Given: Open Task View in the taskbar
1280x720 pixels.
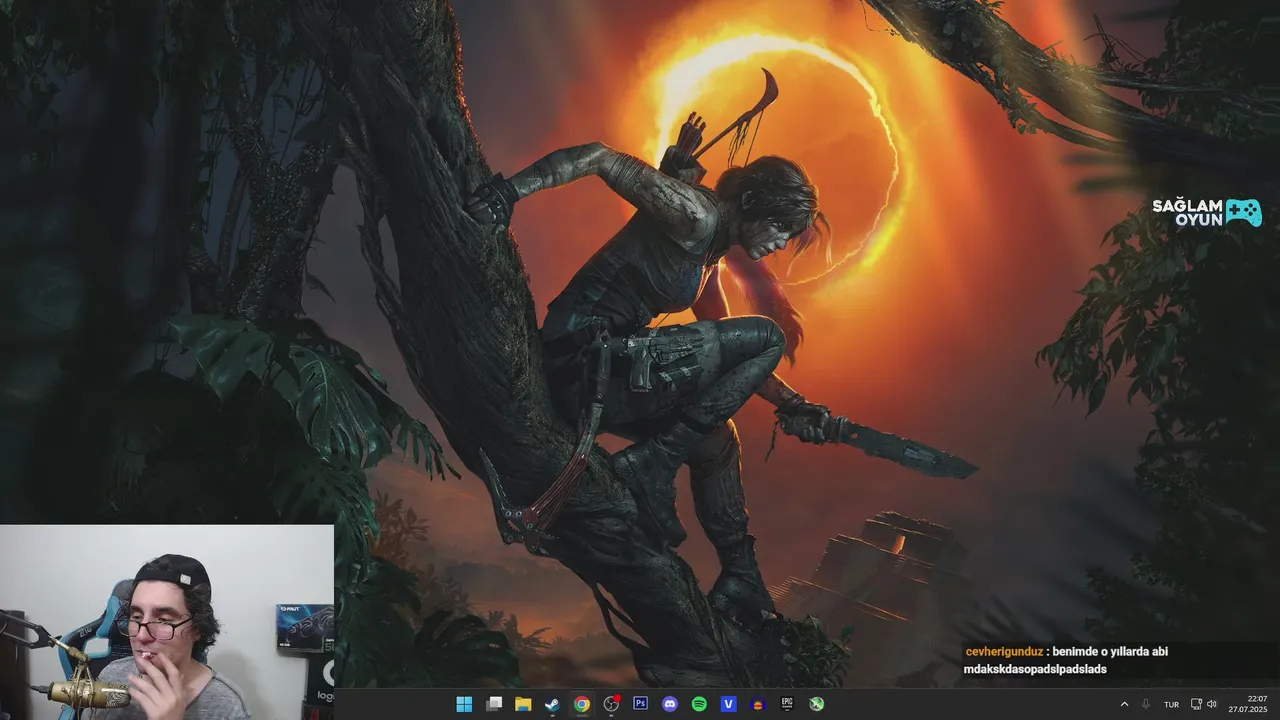Looking at the screenshot, I should click(x=494, y=704).
